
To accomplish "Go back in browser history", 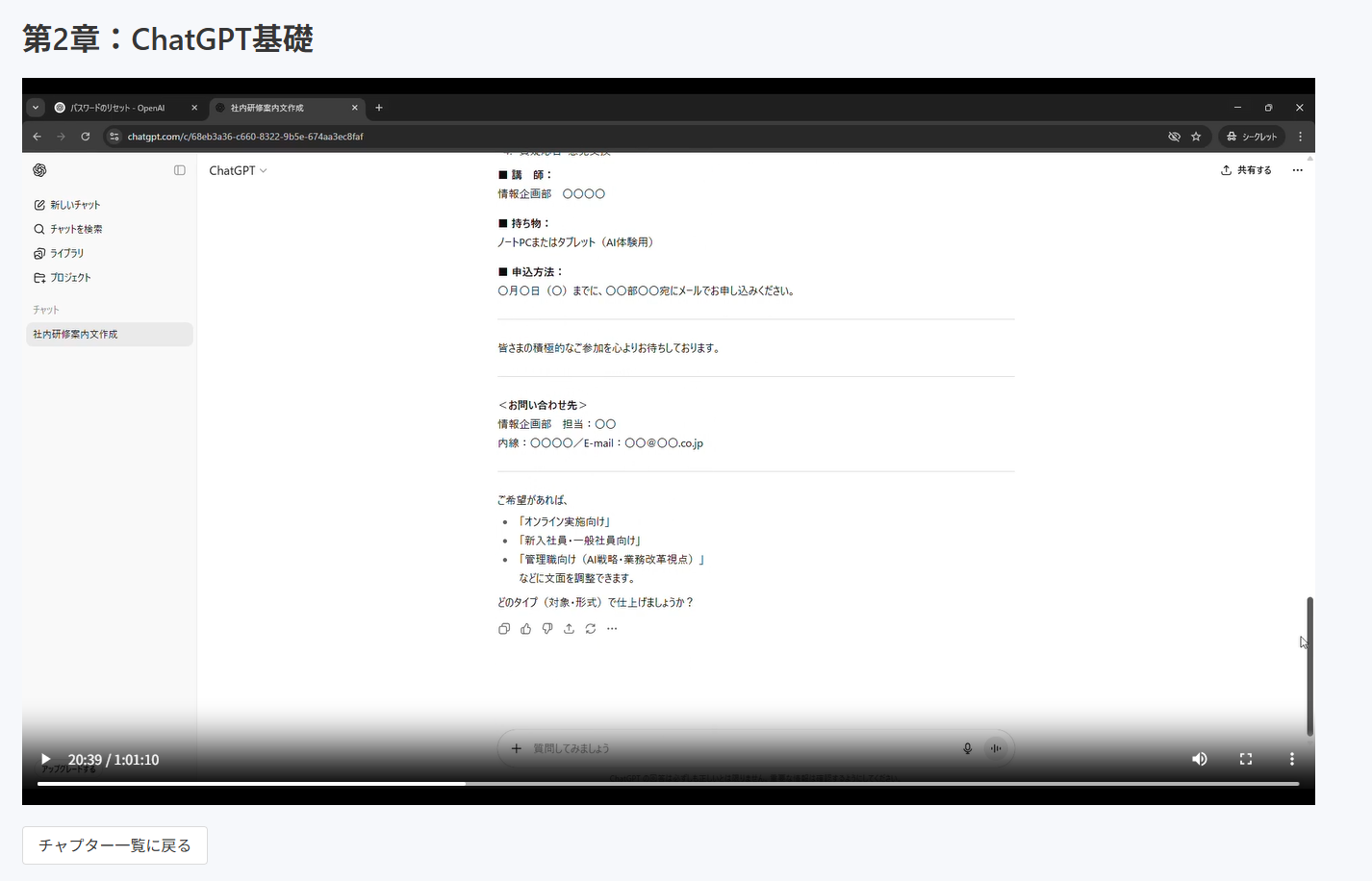I will (37, 137).
